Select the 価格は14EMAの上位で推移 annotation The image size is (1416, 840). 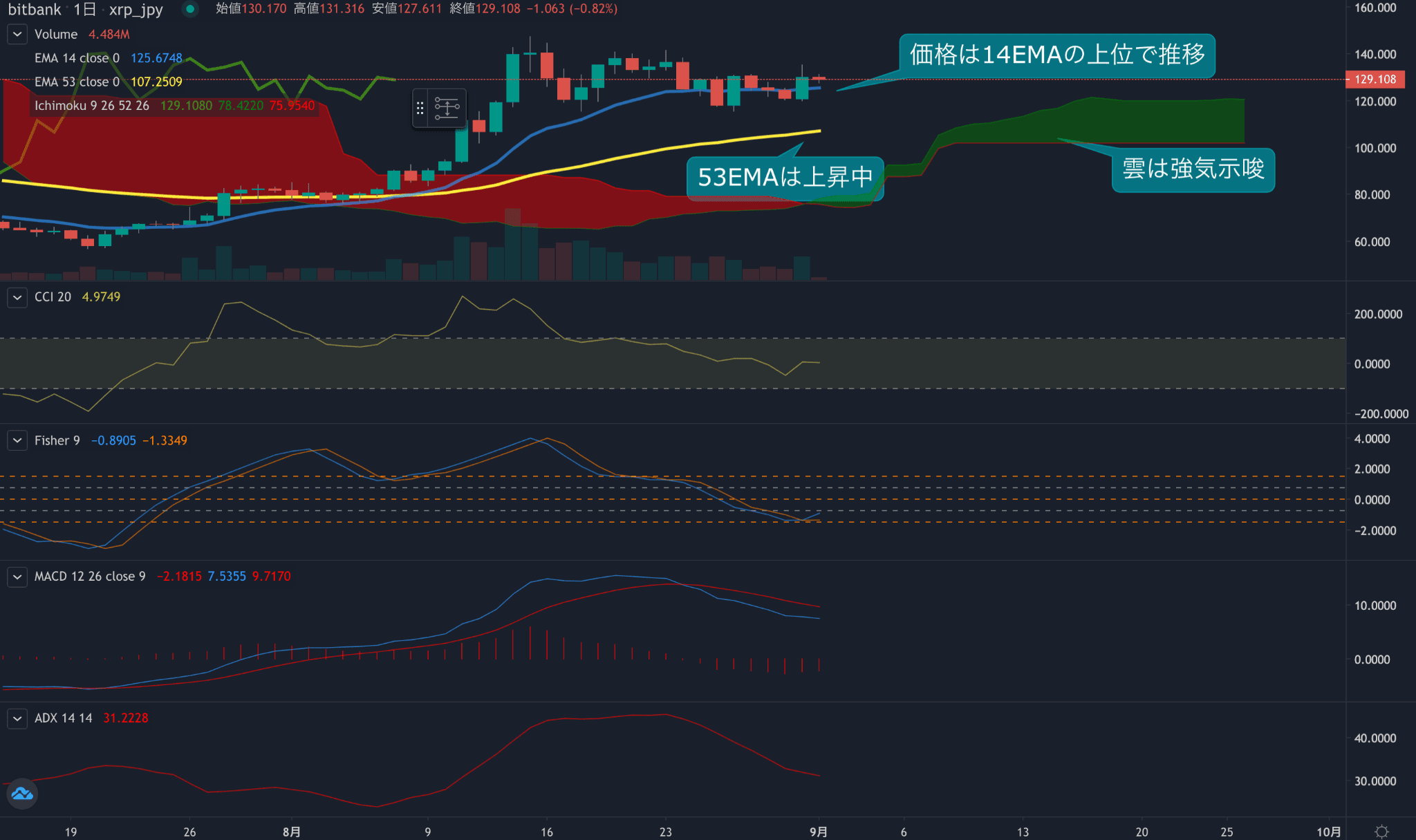coord(1058,55)
